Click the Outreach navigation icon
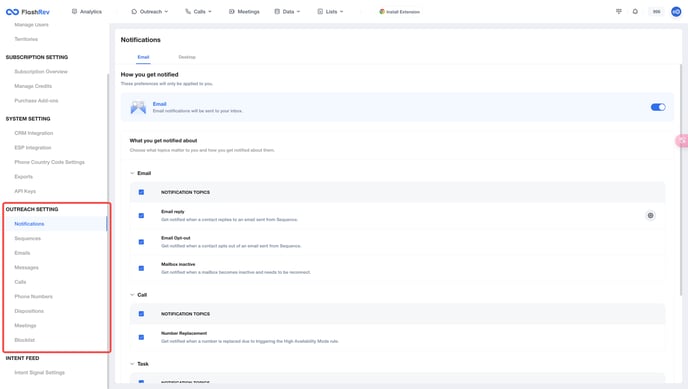The height and width of the screenshot is (389, 688). point(134,11)
